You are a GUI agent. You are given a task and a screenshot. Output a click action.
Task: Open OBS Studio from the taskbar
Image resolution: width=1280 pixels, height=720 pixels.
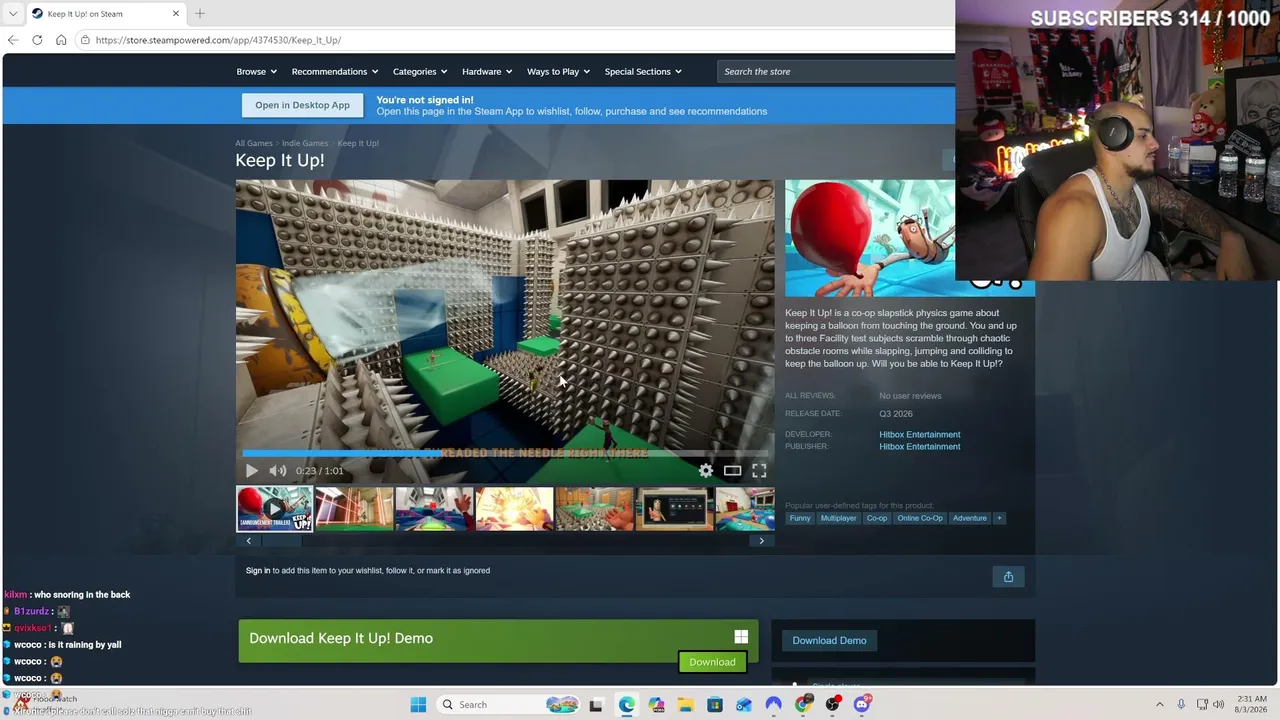(x=832, y=704)
